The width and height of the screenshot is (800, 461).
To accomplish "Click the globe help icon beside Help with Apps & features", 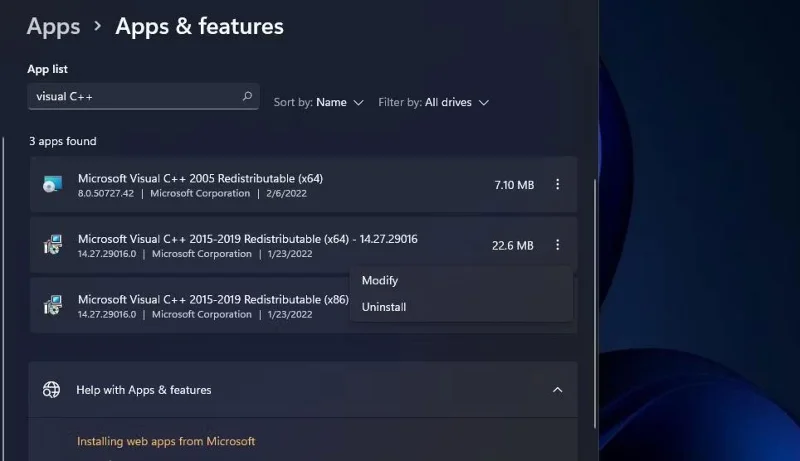I will (x=51, y=390).
